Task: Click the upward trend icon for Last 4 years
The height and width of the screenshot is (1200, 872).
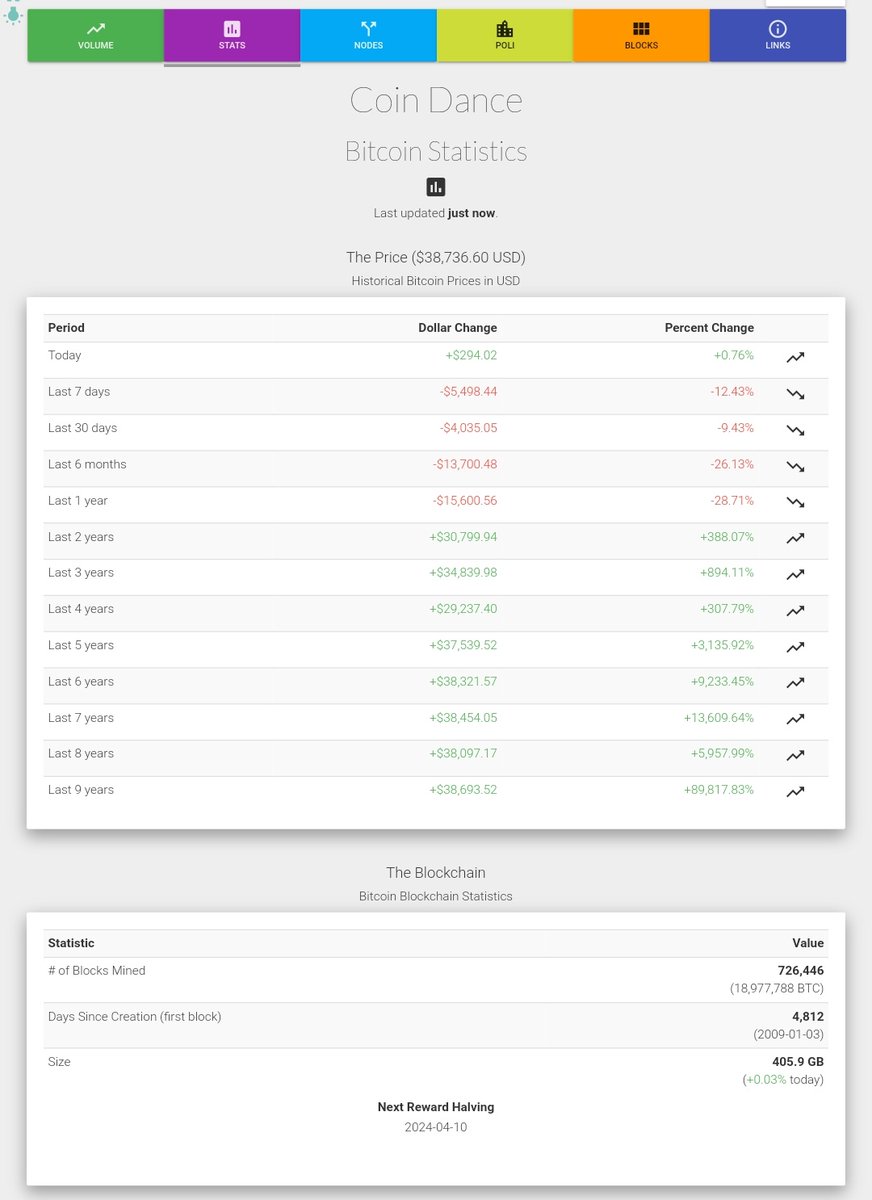Action: pyautogui.click(x=795, y=611)
